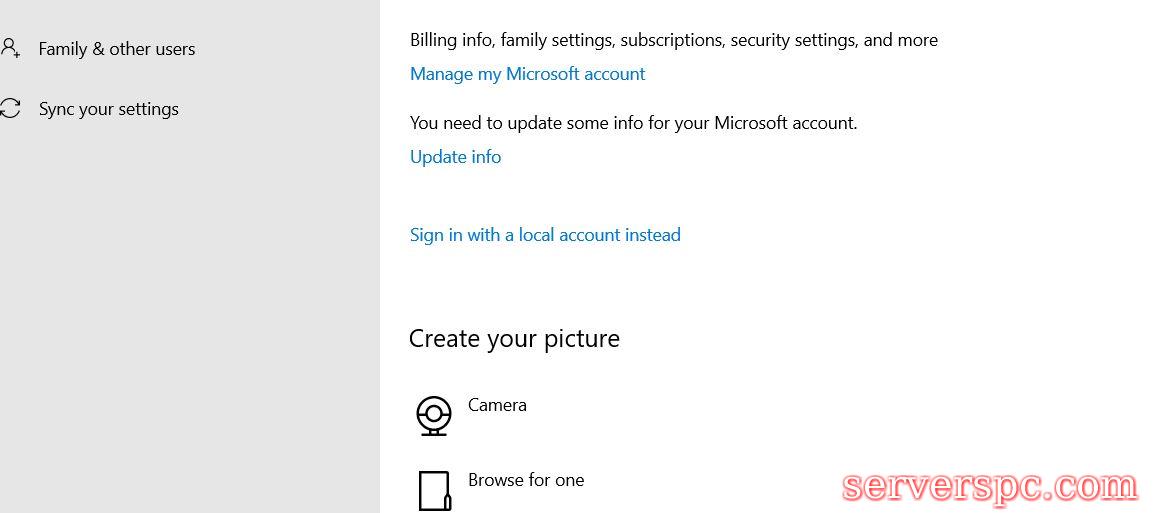Image resolution: width=1154 pixels, height=513 pixels.
Task: Click the Family & other users person icon
Action: [10, 48]
